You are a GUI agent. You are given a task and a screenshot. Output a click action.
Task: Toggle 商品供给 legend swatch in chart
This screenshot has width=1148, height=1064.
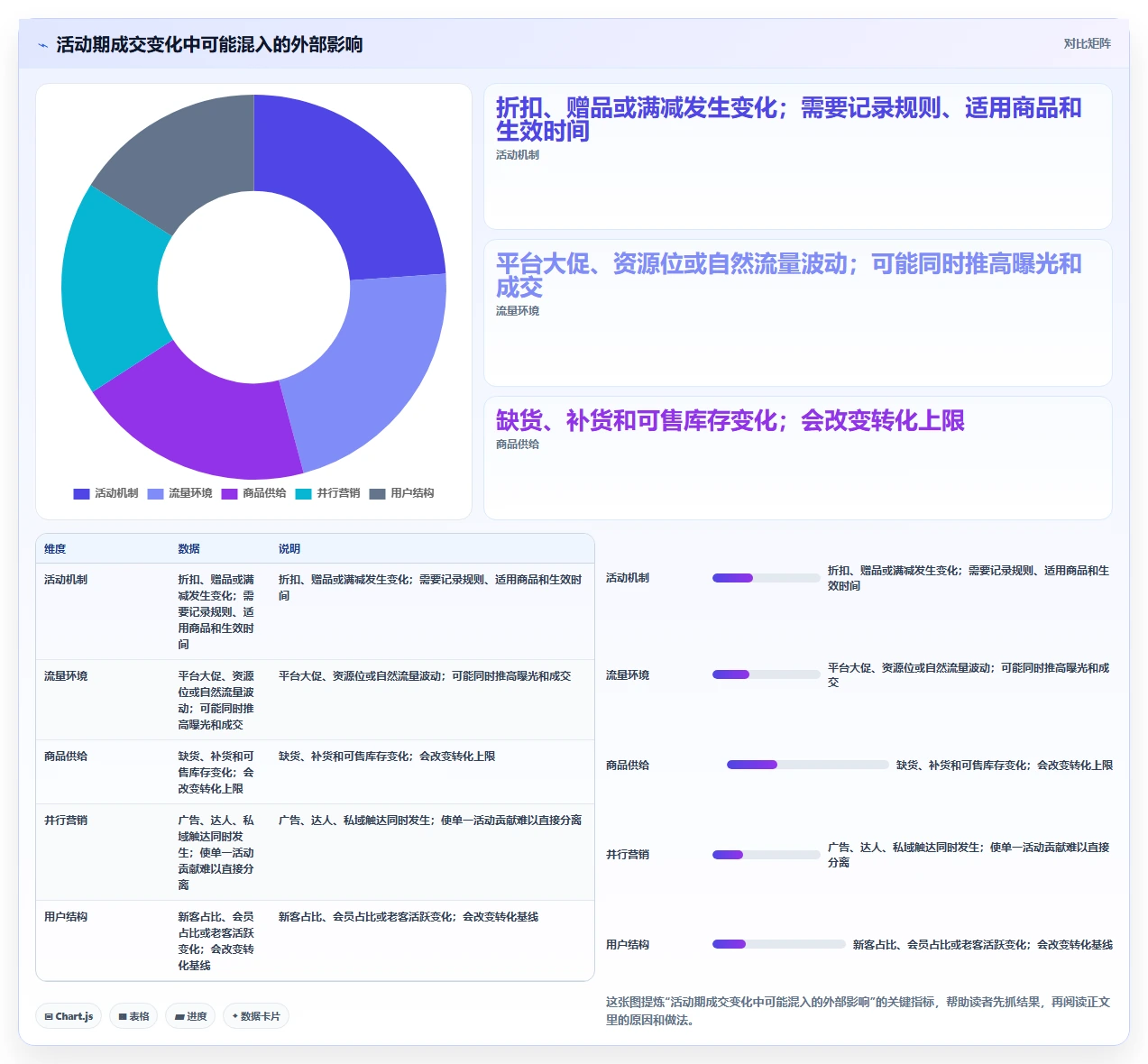point(229,493)
